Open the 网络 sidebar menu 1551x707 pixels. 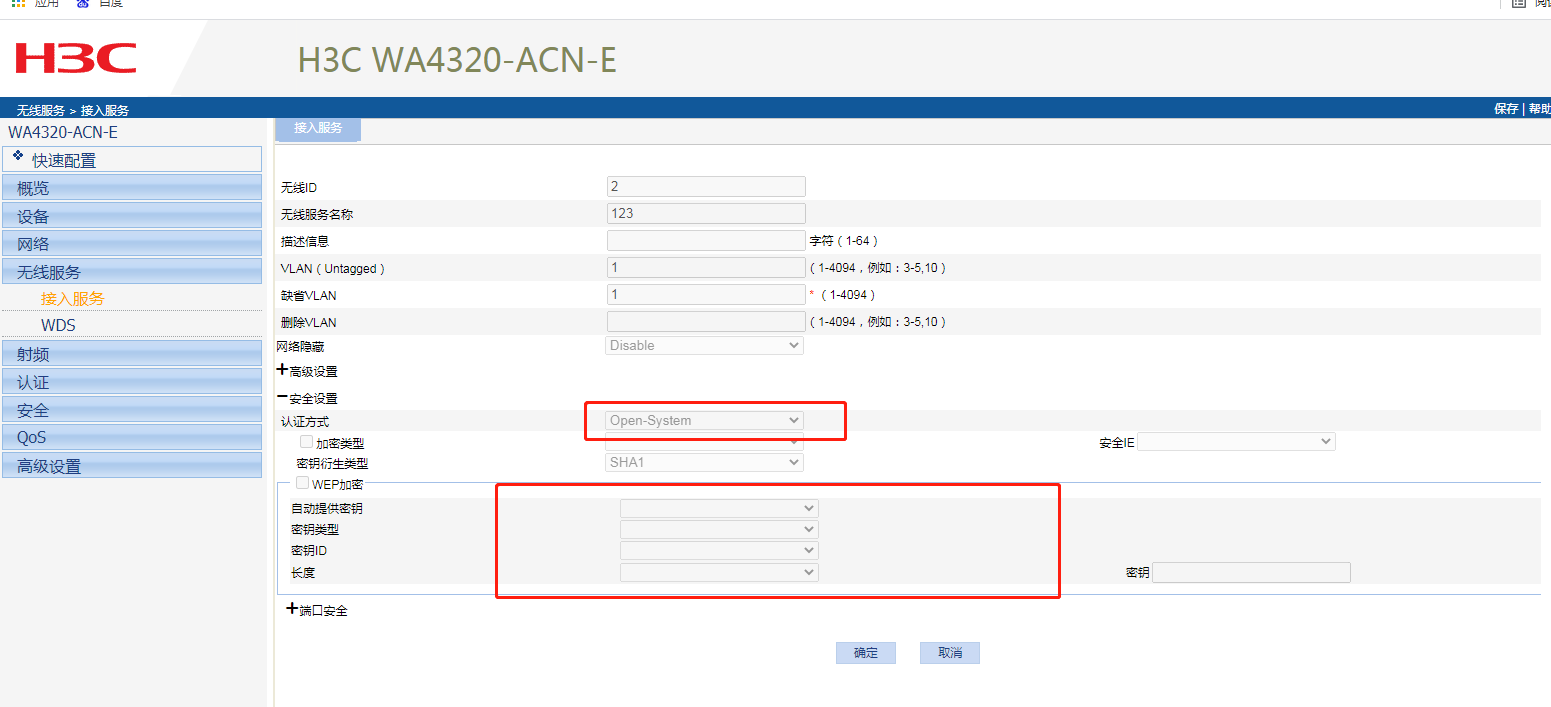point(132,243)
